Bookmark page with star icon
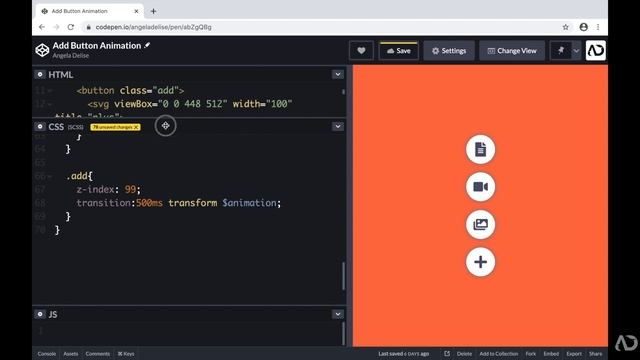Image resolution: width=640 pixels, height=360 pixels. pos(565,27)
